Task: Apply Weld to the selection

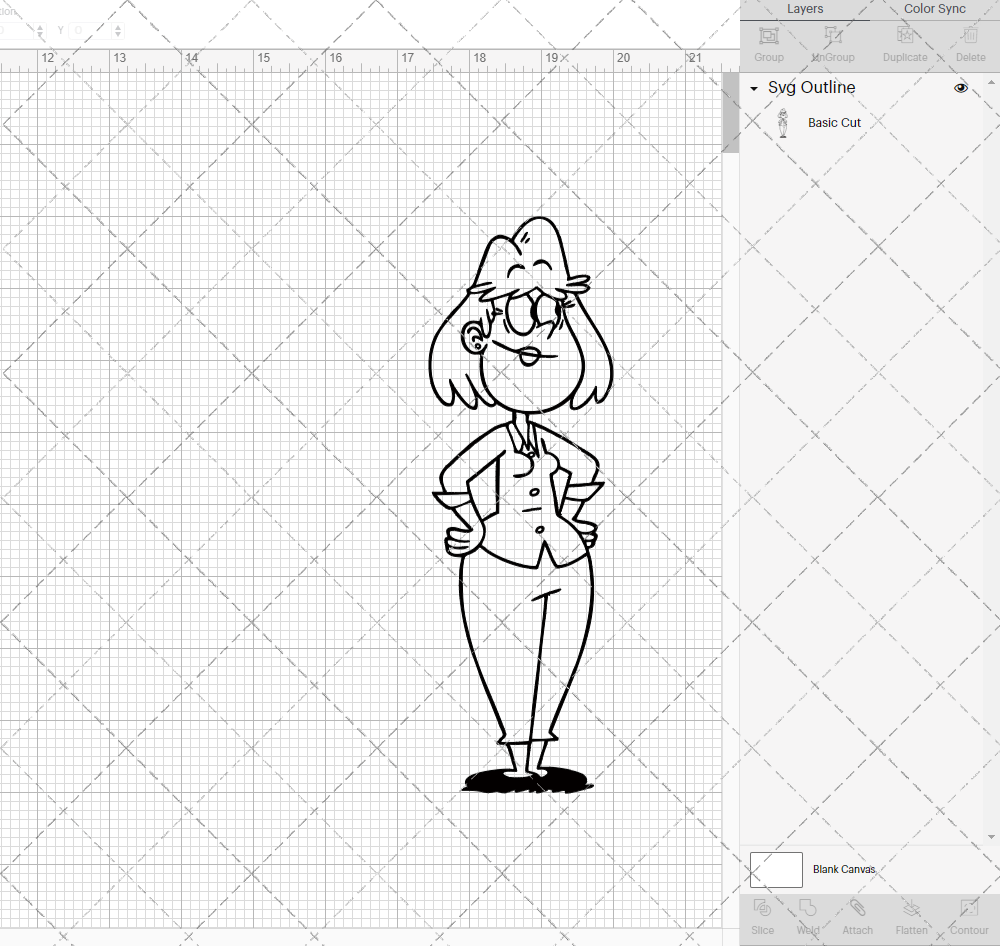Action: 807,915
